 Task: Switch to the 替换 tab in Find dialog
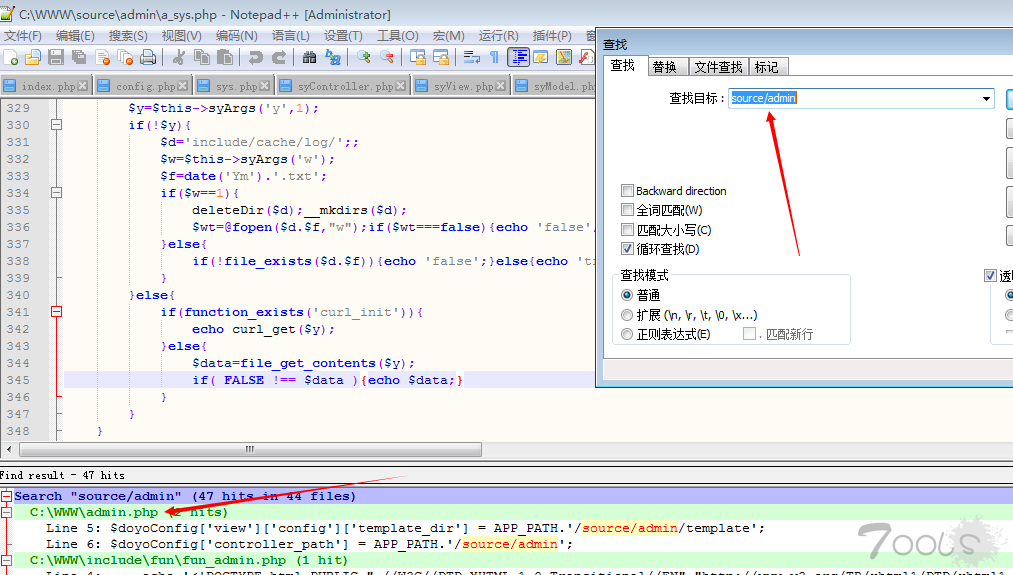click(665, 67)
